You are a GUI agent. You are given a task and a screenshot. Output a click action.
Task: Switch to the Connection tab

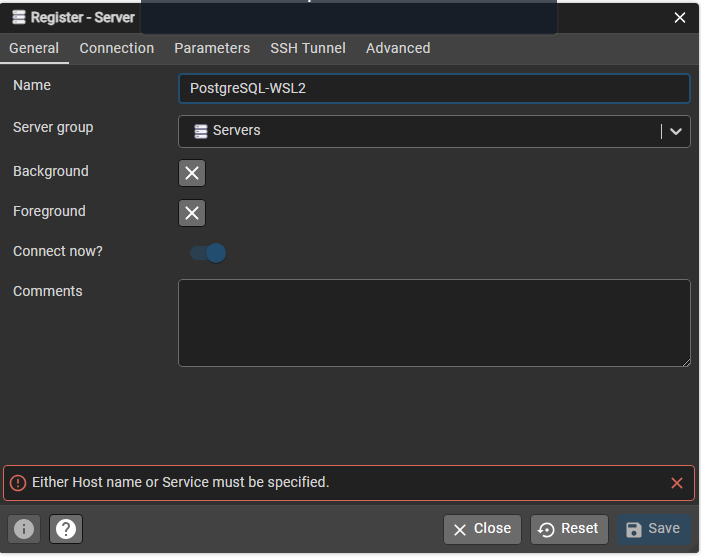(117, 48)
